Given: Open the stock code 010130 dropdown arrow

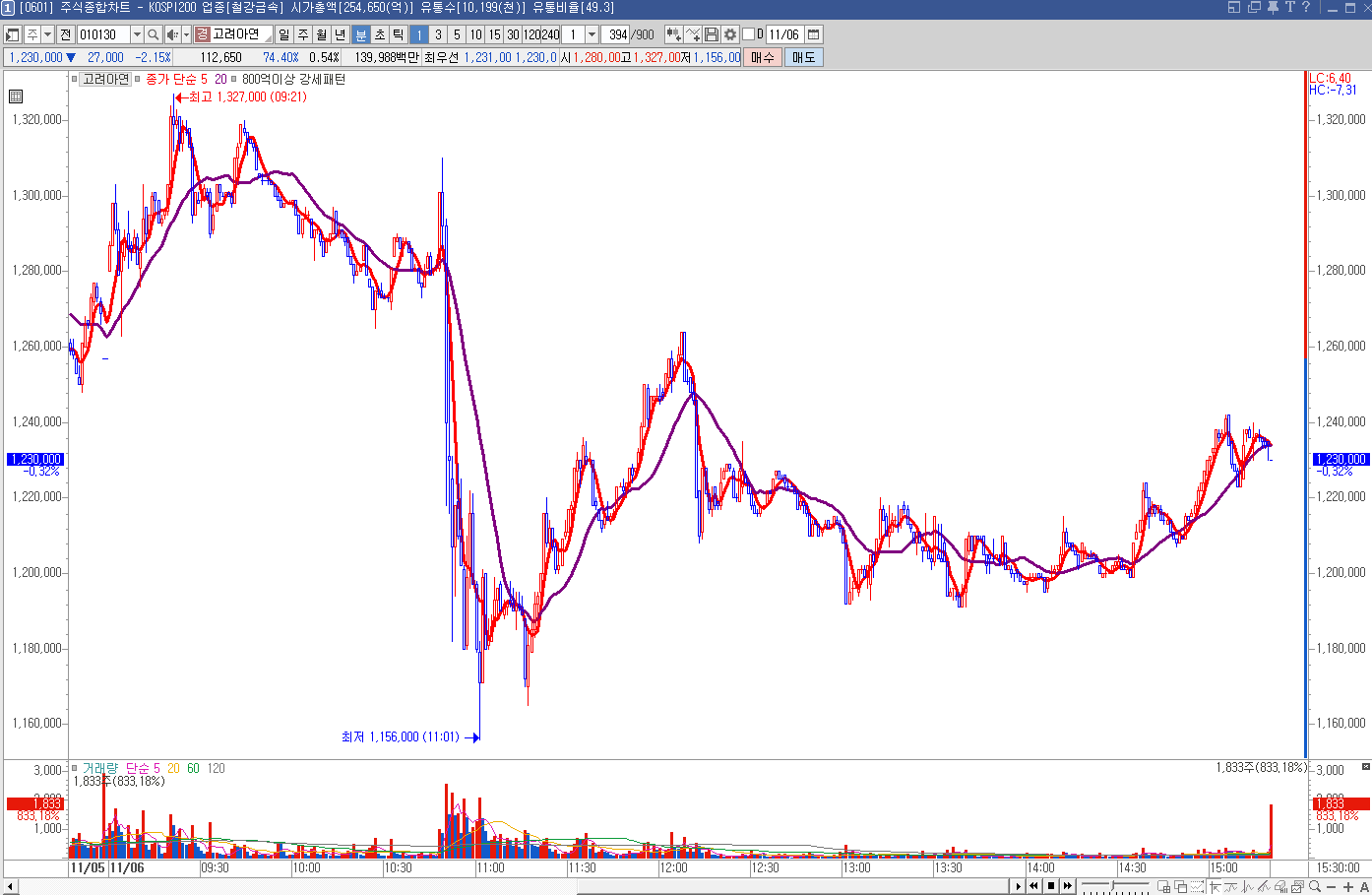Looking at the screenshot, I should (x=137, y=34).
